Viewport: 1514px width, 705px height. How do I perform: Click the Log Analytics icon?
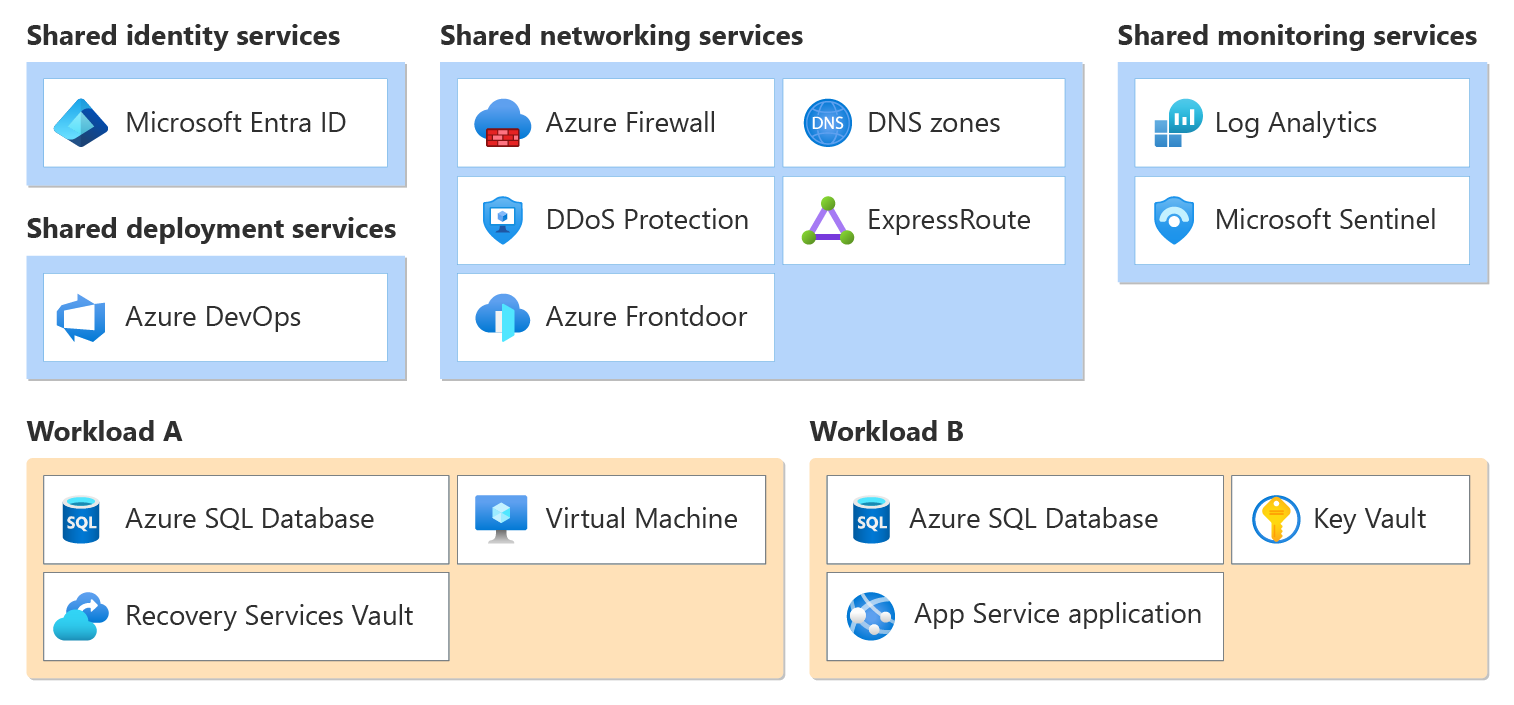coord(1178,123)
